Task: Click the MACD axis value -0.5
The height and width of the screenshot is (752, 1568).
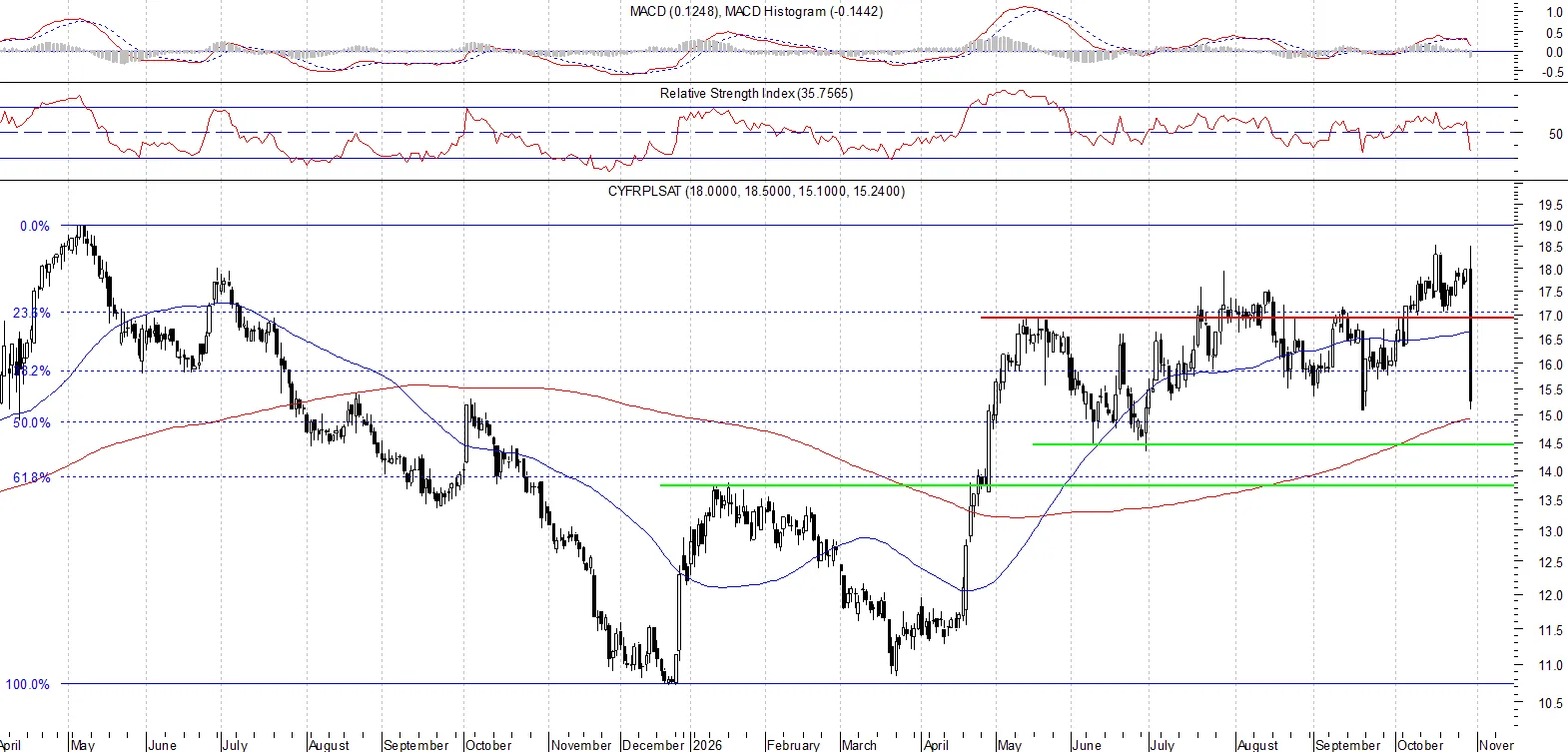Action: [1553, 73]
